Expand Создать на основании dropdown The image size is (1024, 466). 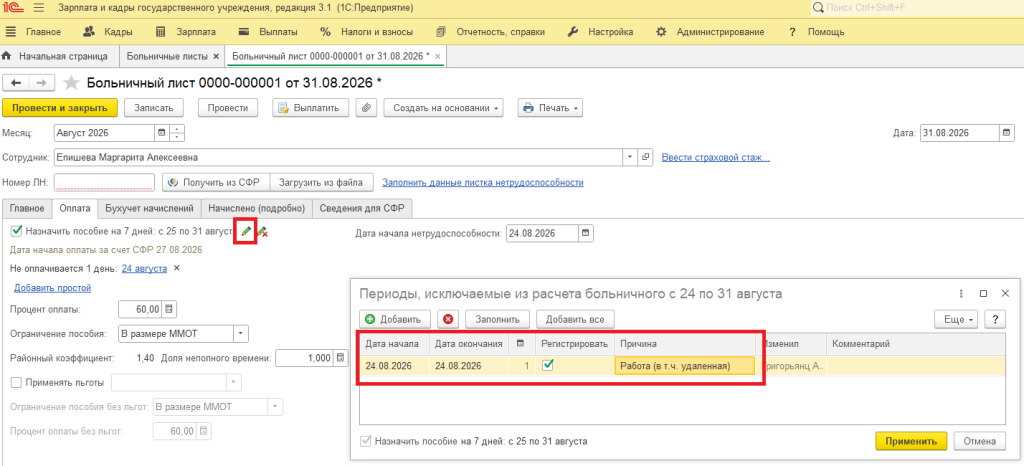click(443, 108)
